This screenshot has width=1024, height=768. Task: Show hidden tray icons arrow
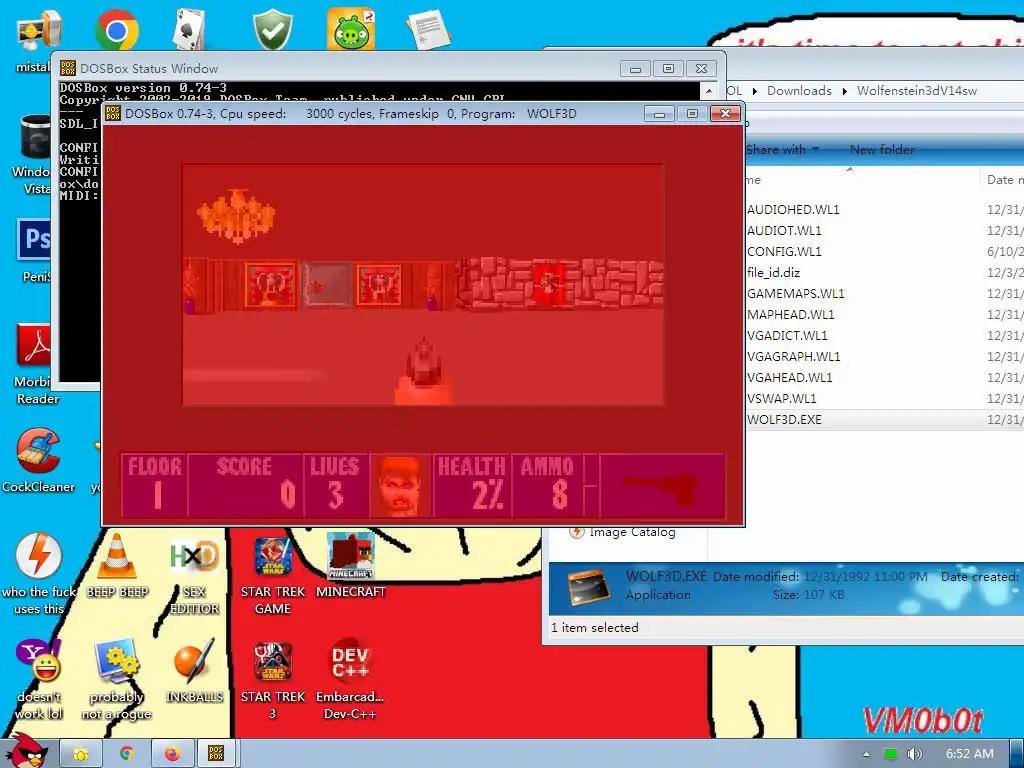coord(866,754)
